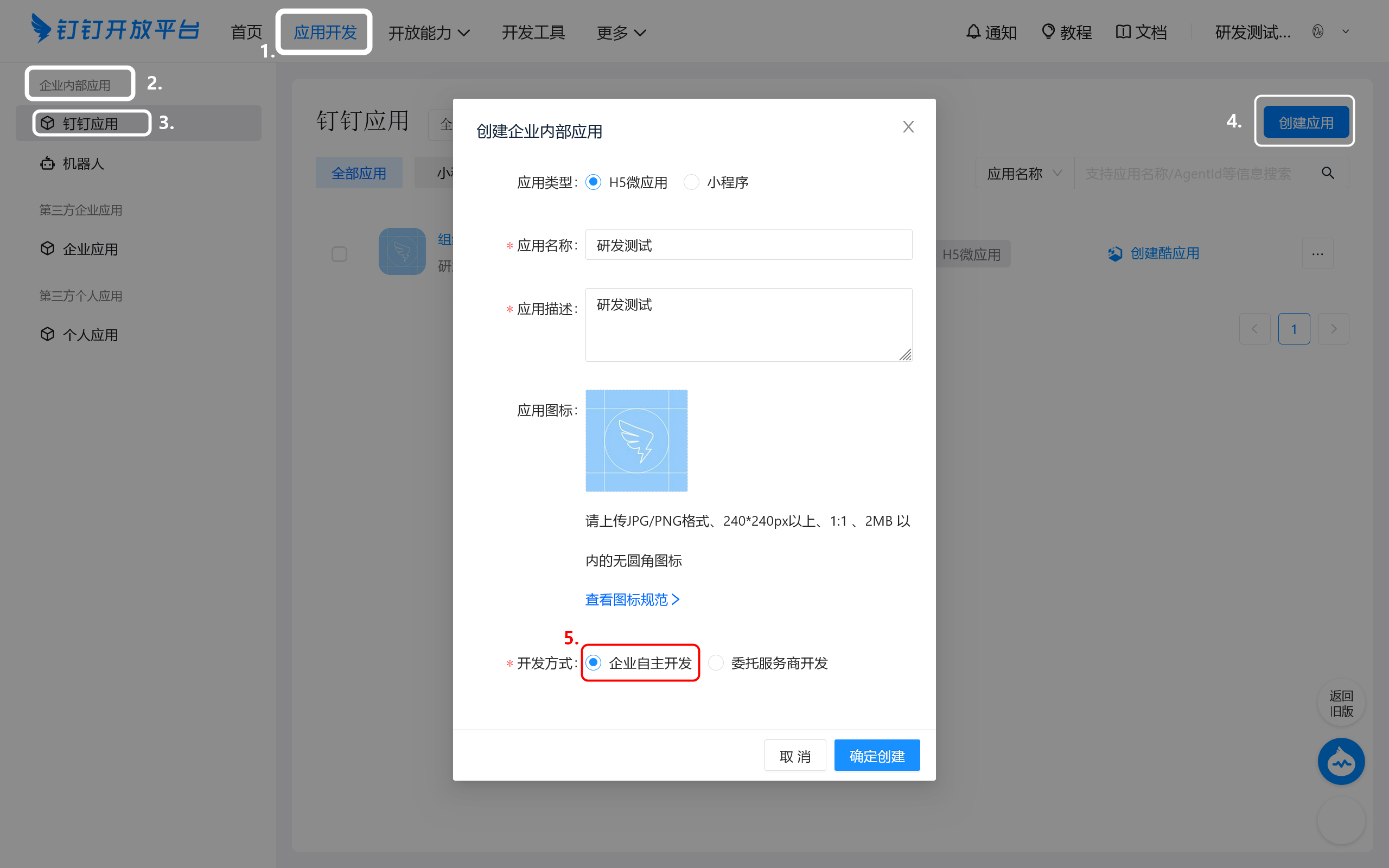
Task: Click the 研发测试... account name in header
Action: [1253, 32]
